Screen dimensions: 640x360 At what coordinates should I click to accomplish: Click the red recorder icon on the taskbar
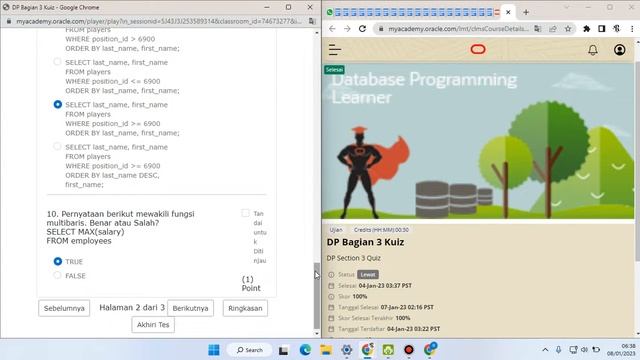(409, 350)
